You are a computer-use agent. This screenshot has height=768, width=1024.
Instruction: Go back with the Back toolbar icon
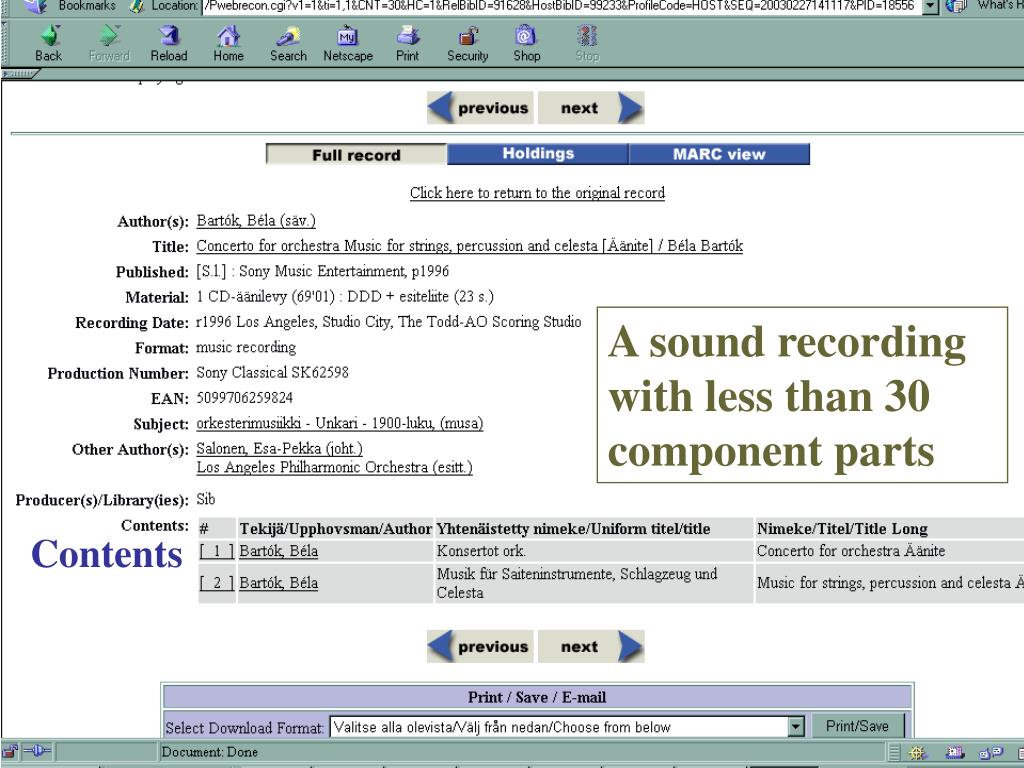pyautogui.click(x=49, y=43)
